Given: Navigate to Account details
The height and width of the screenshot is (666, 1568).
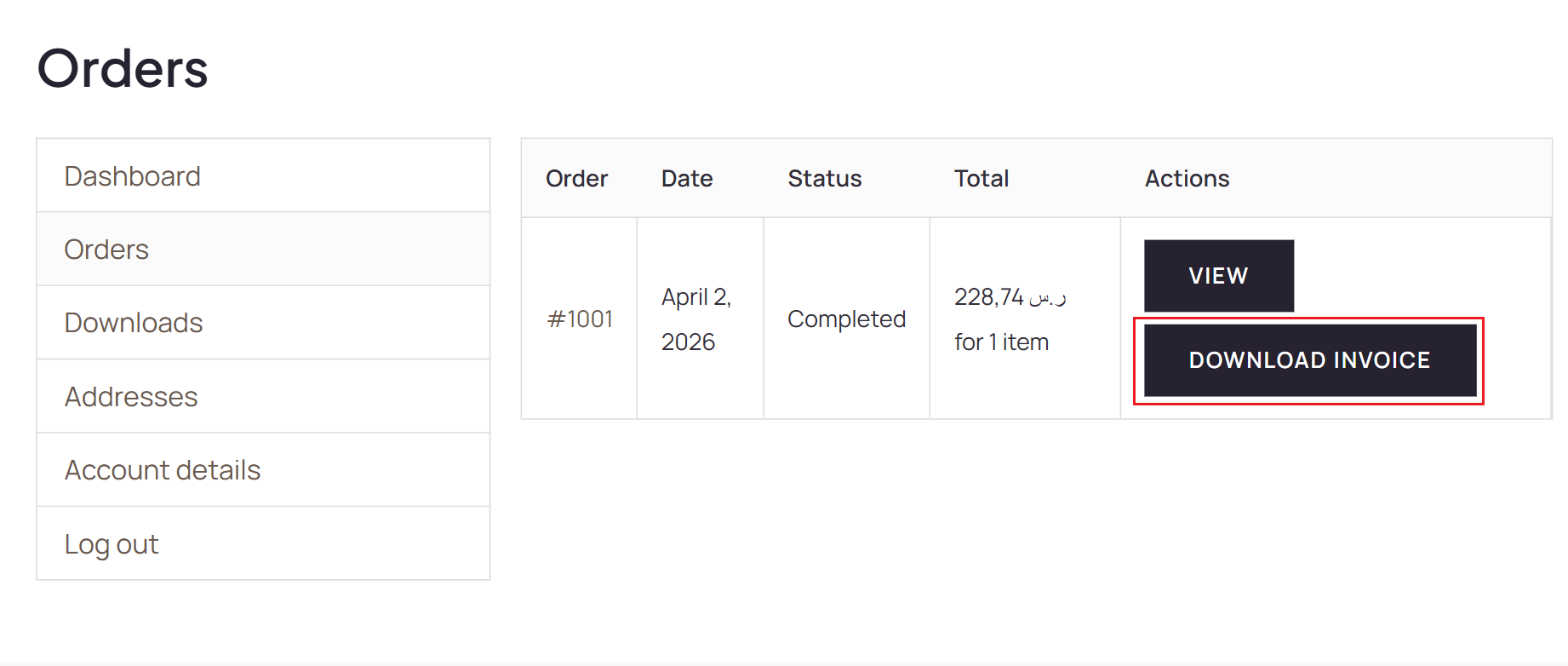Looking at the screenshot, I should (163, 470).
